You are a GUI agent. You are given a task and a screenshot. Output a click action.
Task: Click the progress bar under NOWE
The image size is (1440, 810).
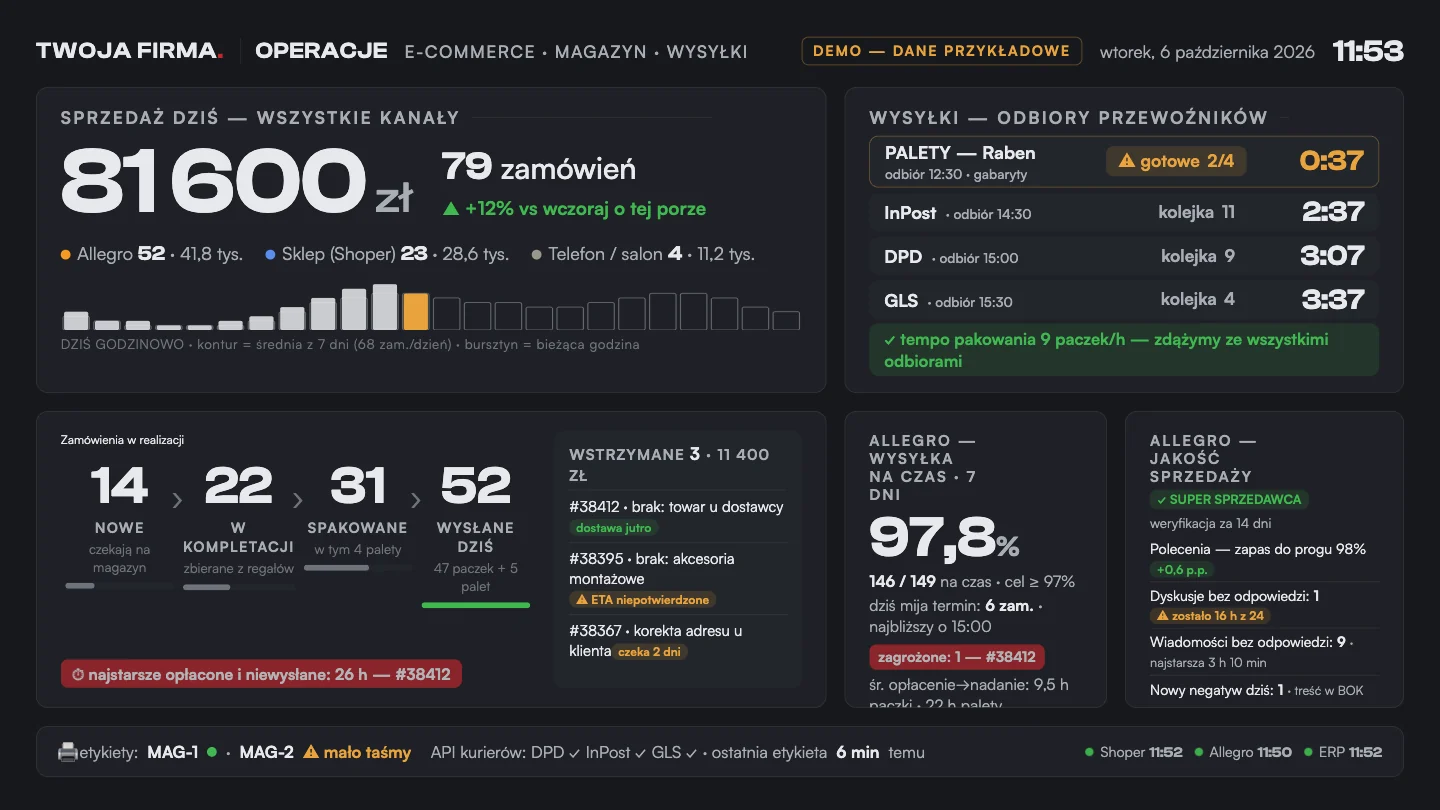[119, 586]
